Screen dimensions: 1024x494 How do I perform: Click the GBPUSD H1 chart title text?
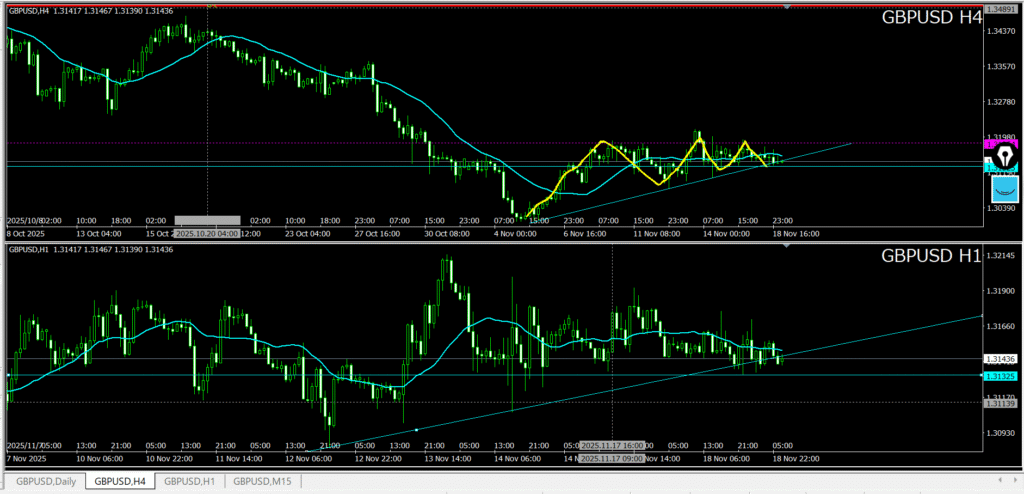[930, 256]
